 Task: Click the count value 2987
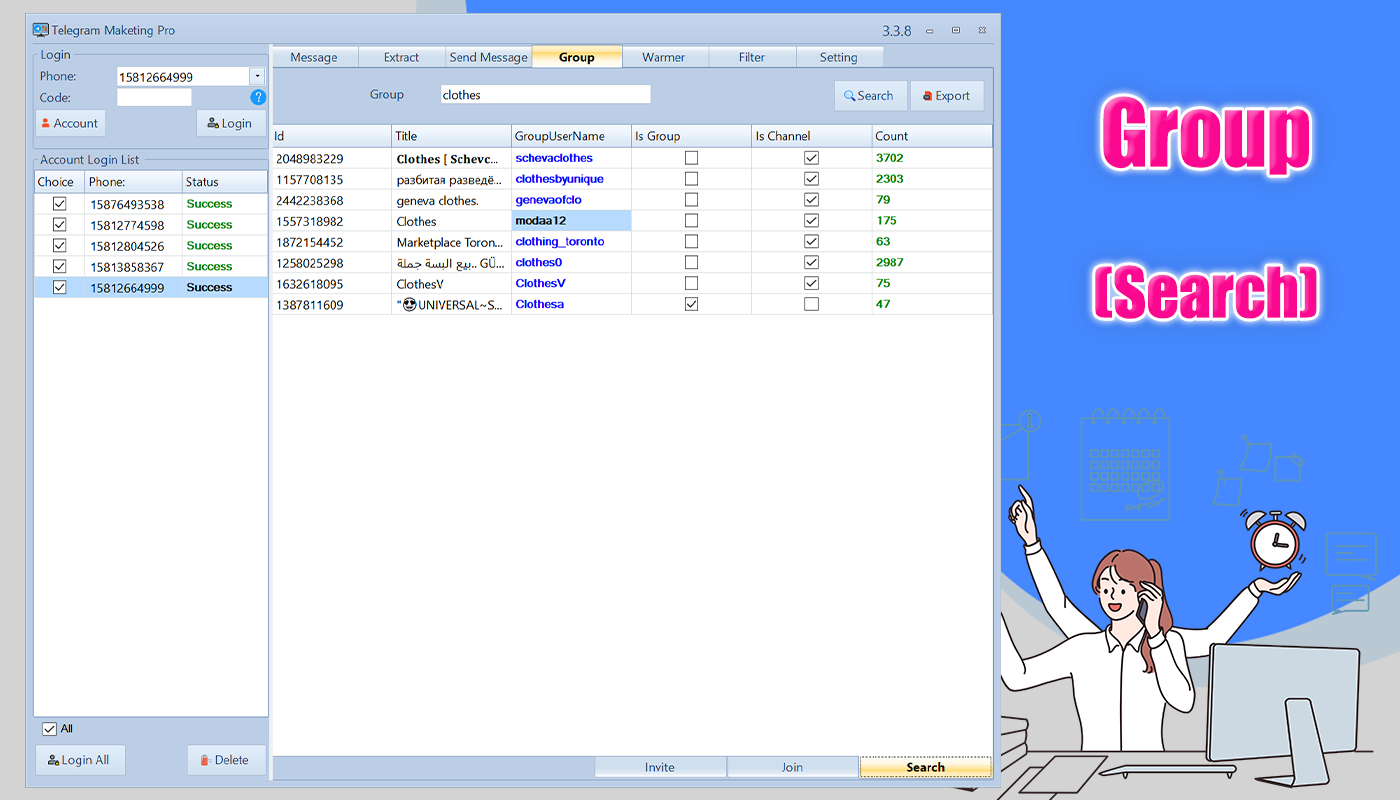tap(889, 263)
